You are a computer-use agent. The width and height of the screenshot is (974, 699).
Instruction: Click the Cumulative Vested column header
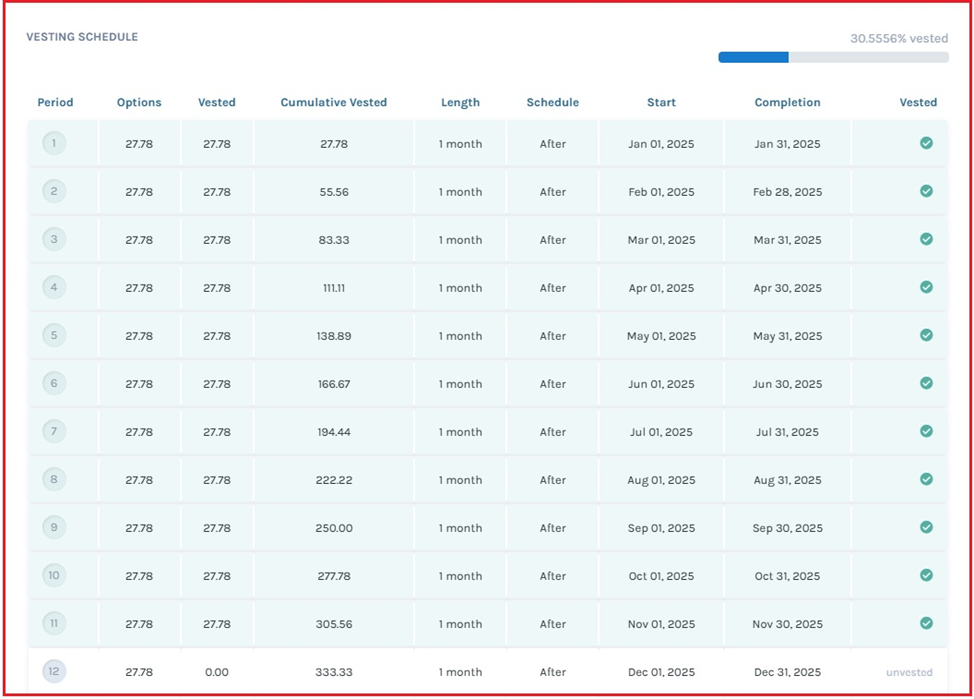coord(333,102)
